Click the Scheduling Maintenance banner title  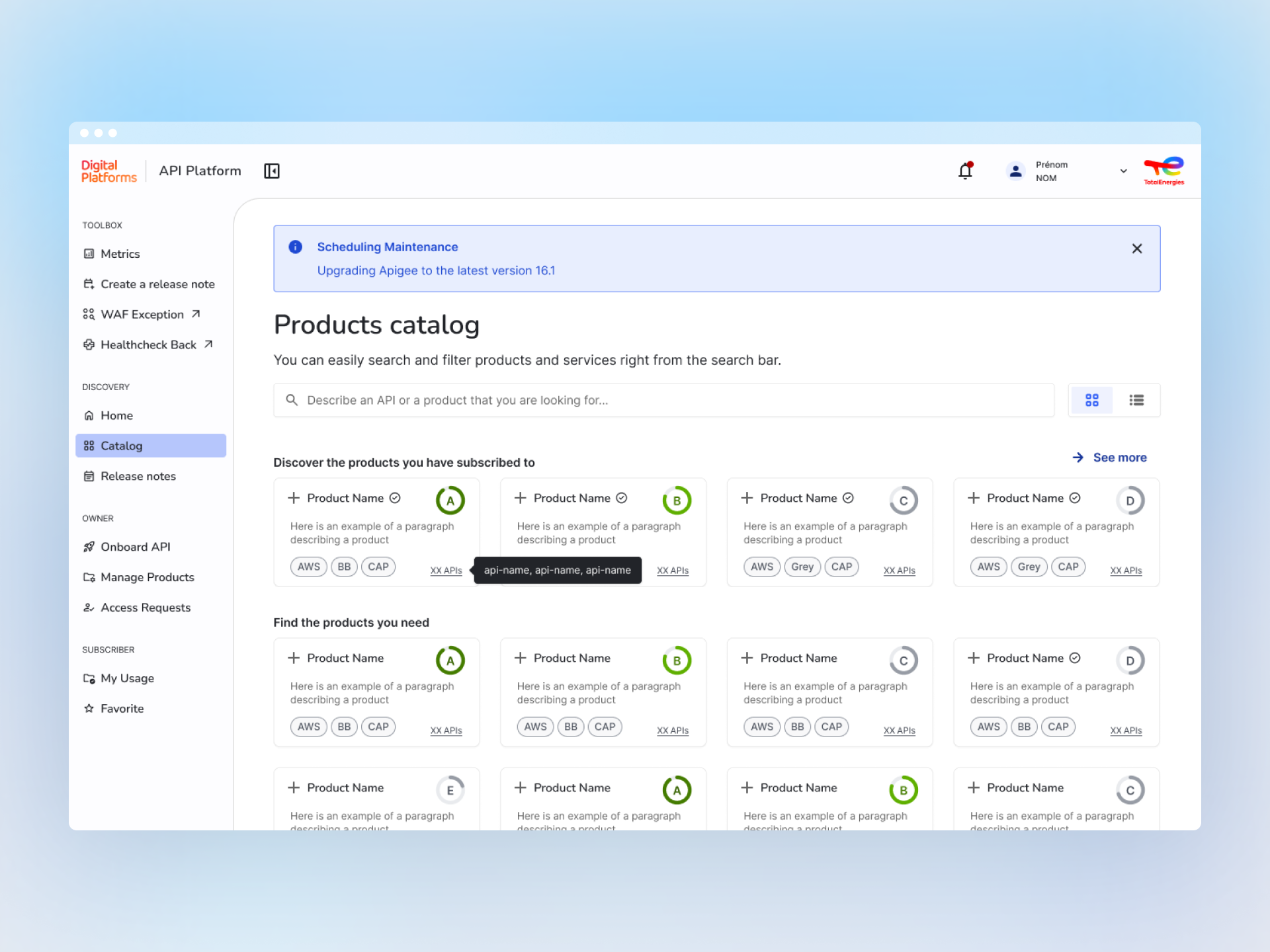coord(388,247)
